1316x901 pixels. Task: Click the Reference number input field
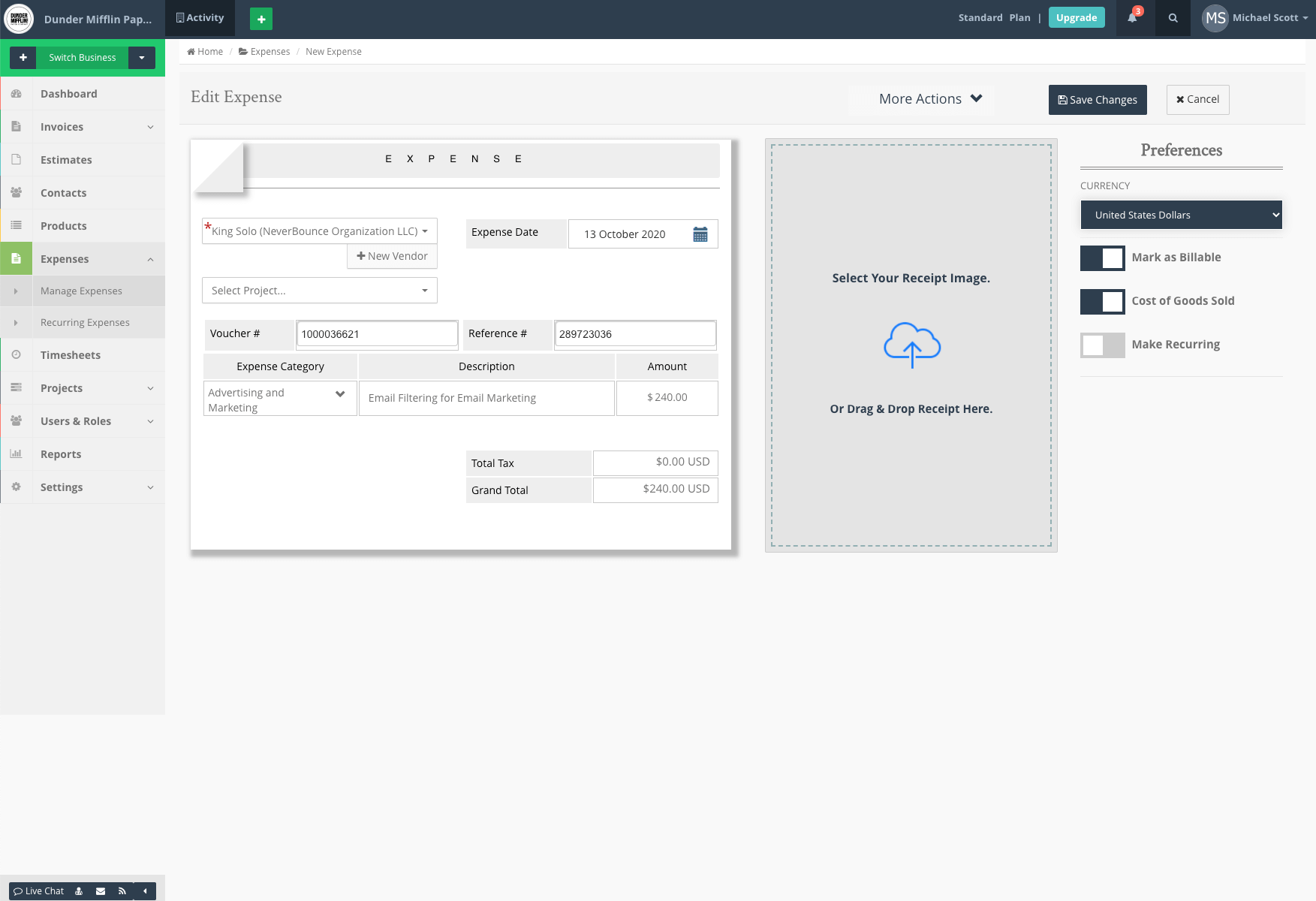tap(635, 334)
